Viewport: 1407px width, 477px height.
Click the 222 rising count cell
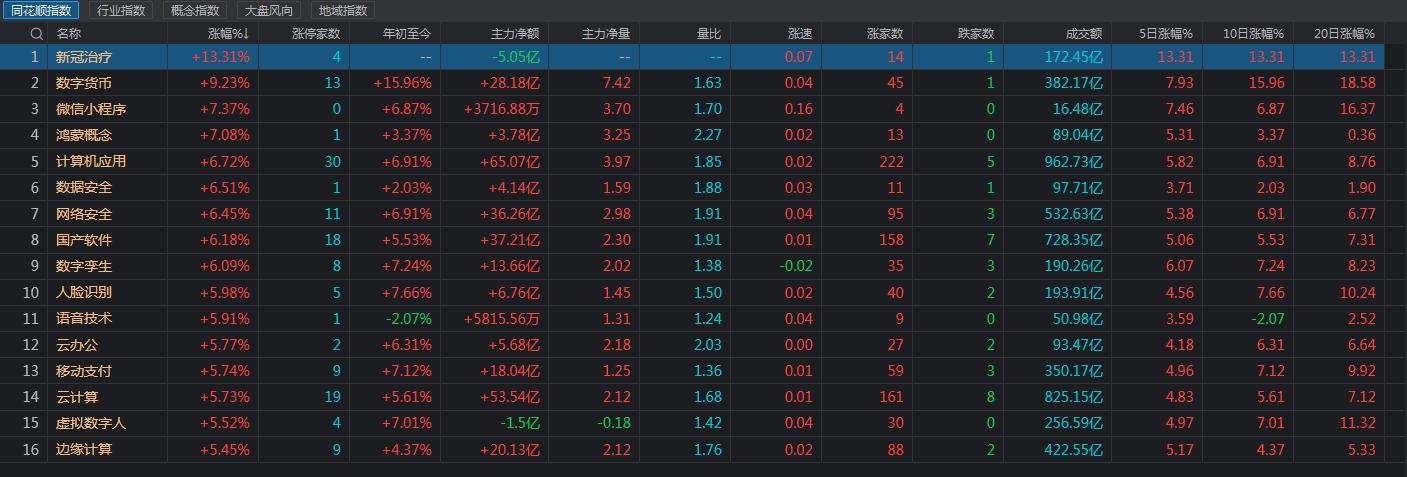890,161
